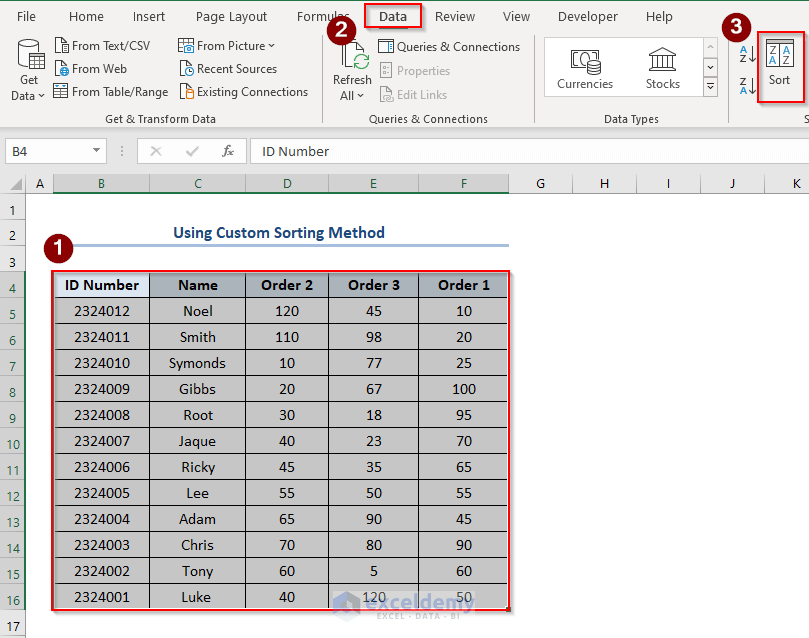809x638 pixels.
Task: Switch to the Formulas tab
Action: coord(323,16)
